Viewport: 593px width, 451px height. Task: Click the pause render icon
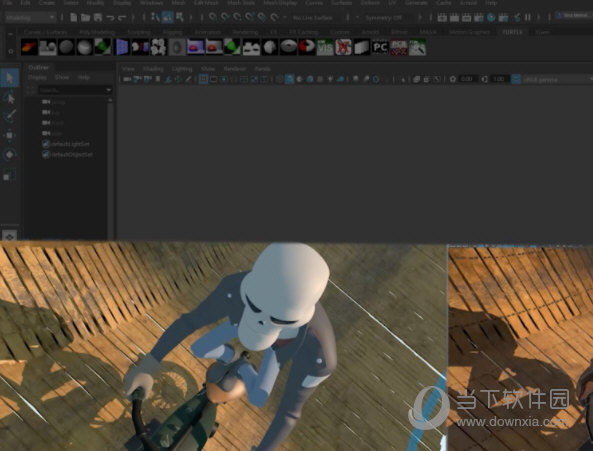[528, 17]
